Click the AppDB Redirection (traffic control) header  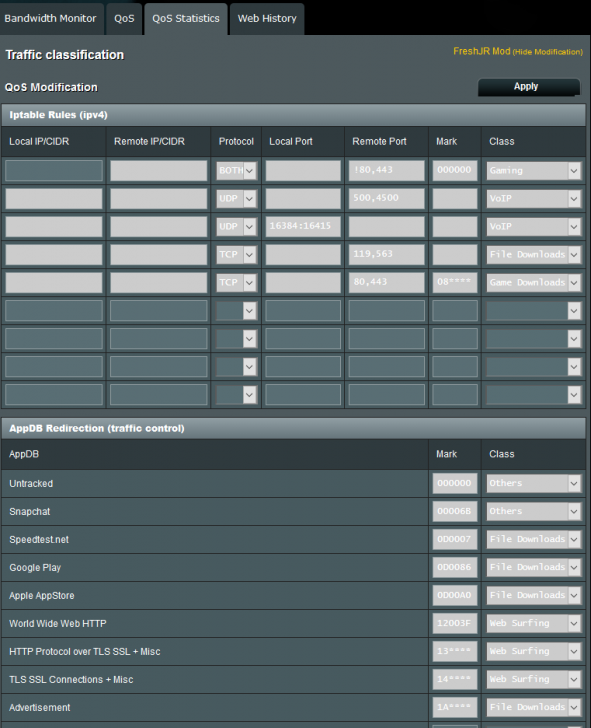tap(293, 428)
